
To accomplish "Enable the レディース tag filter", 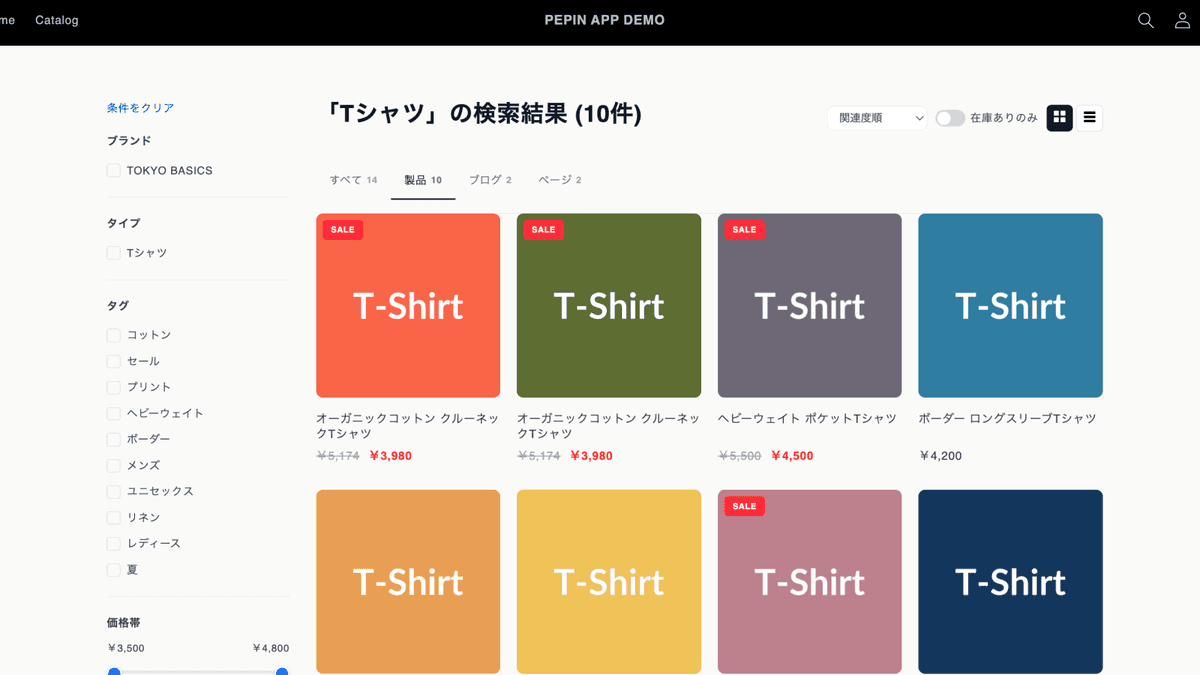I will (113, 543).
